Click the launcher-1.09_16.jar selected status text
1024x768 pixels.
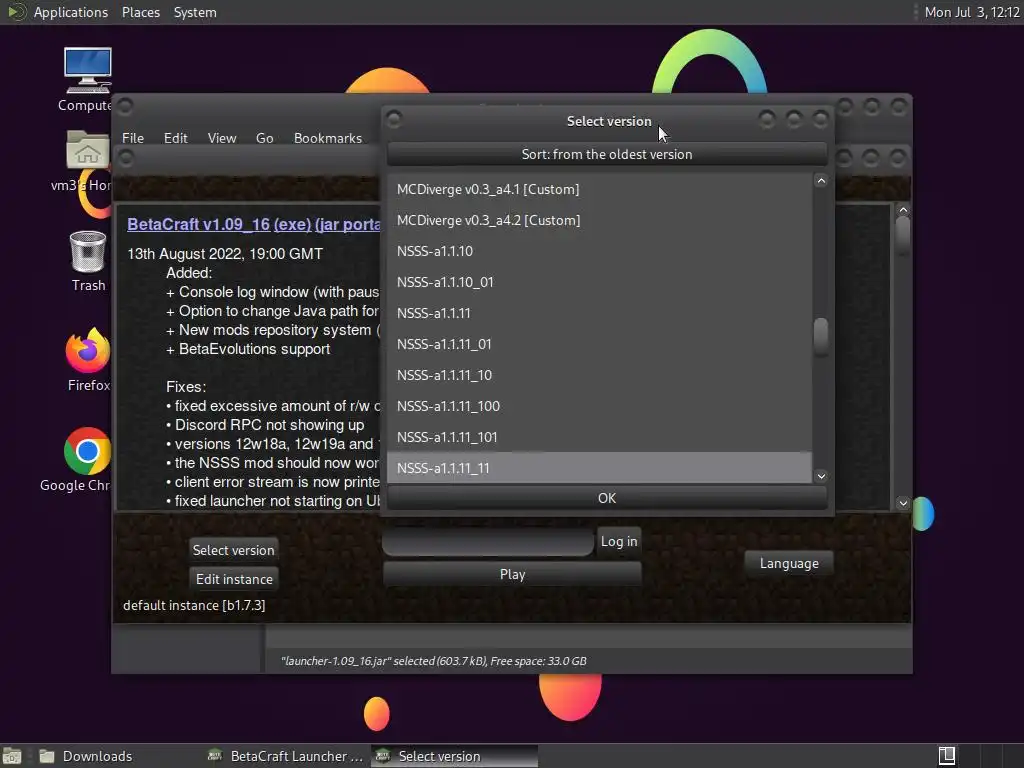coord(434,661)
